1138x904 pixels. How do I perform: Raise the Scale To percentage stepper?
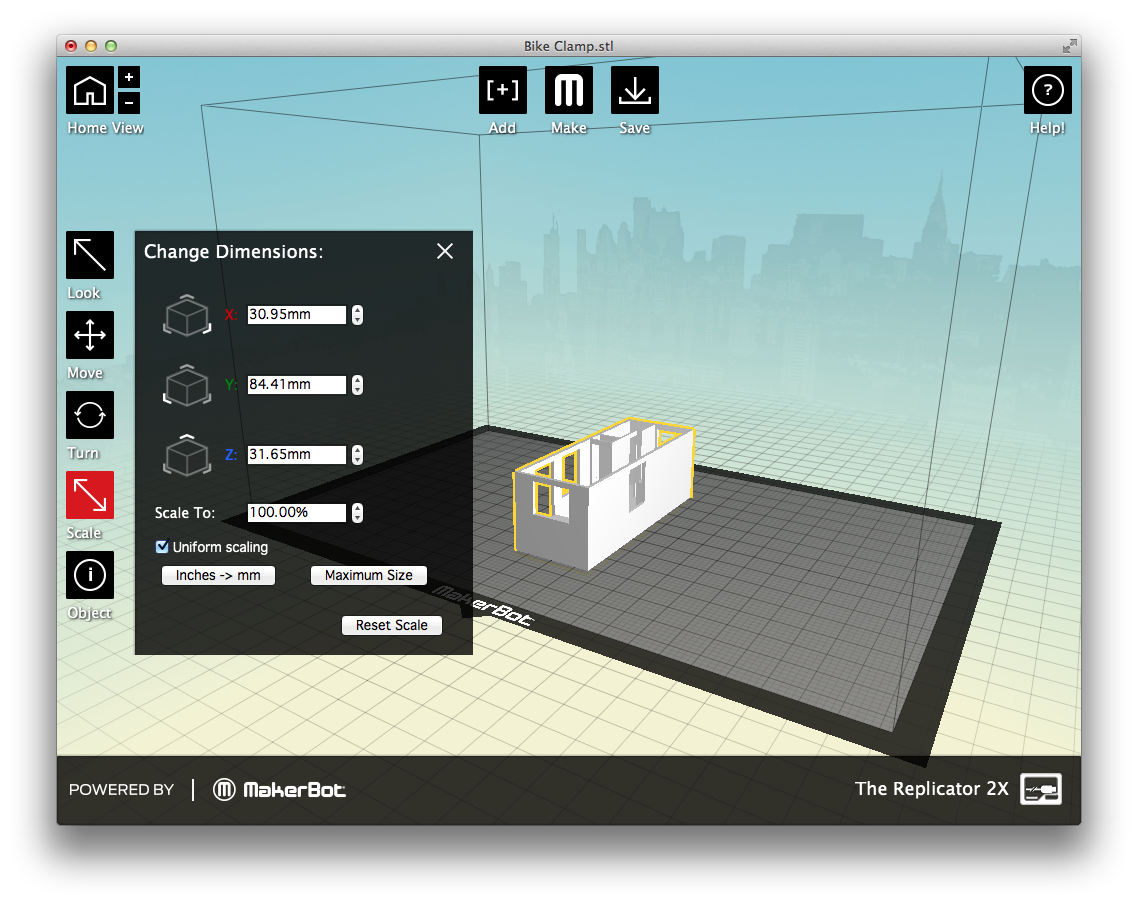(x=357, y=508)
